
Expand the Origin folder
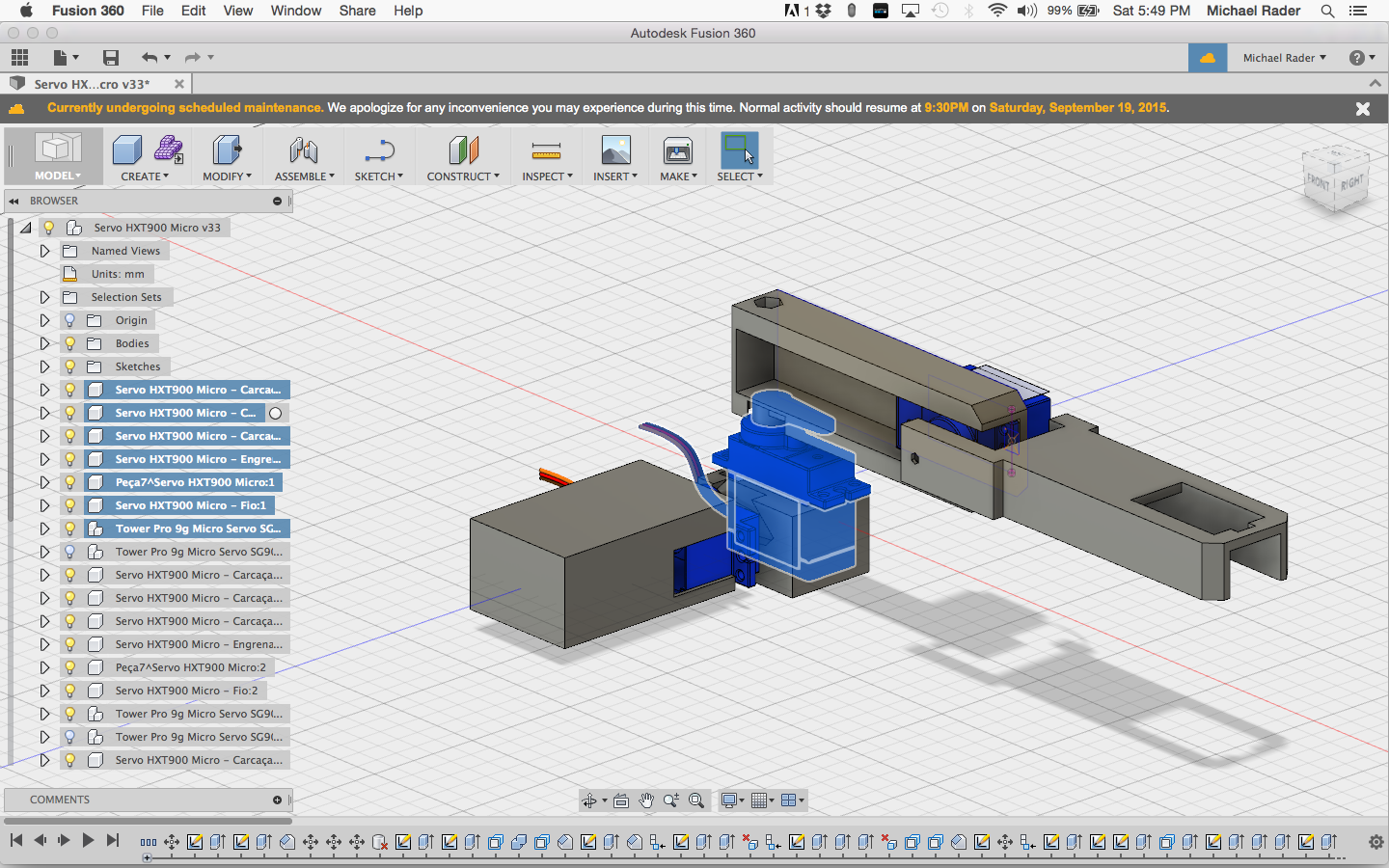[44, 320]
